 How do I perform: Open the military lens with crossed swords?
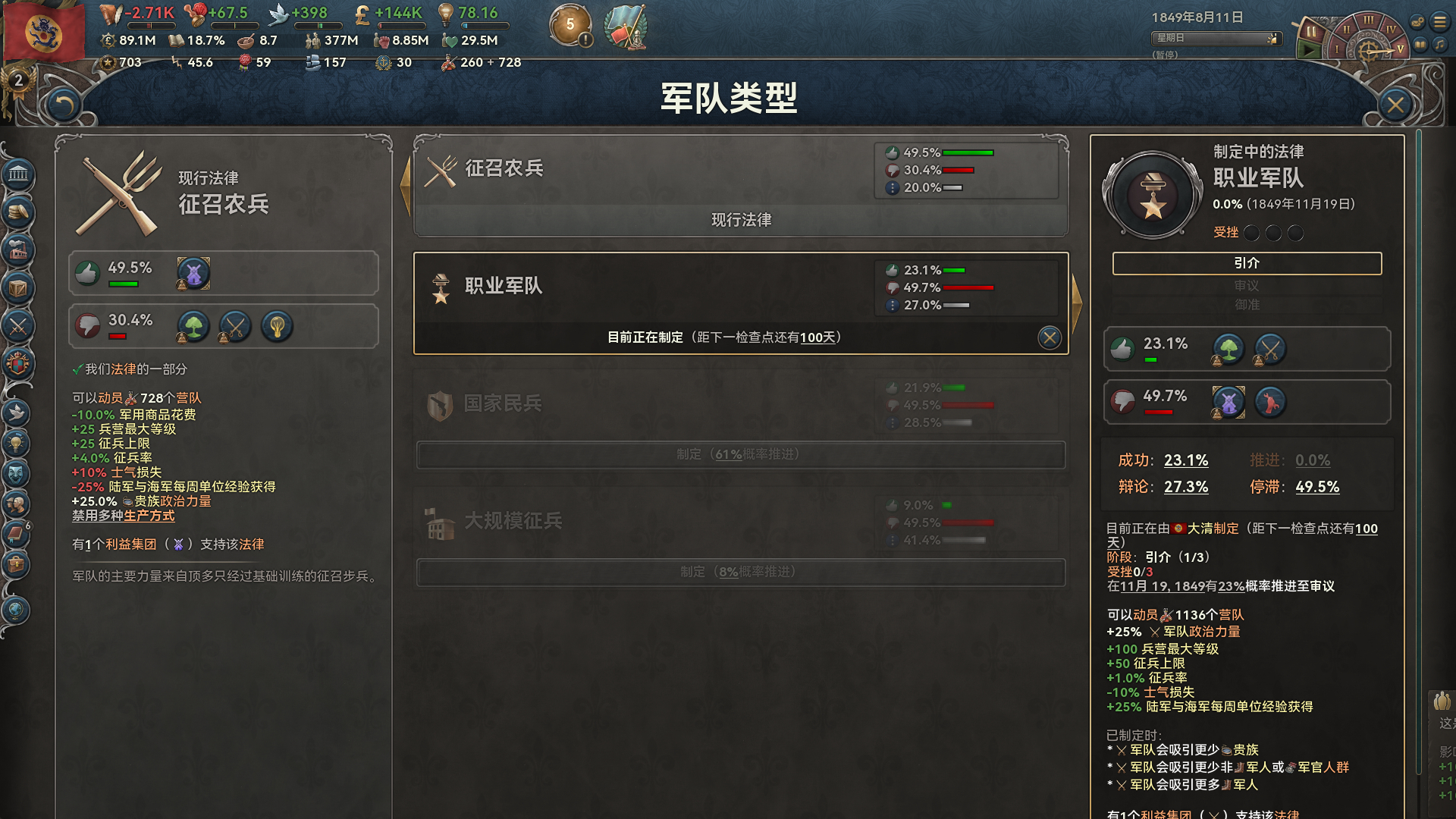point(18,327)
